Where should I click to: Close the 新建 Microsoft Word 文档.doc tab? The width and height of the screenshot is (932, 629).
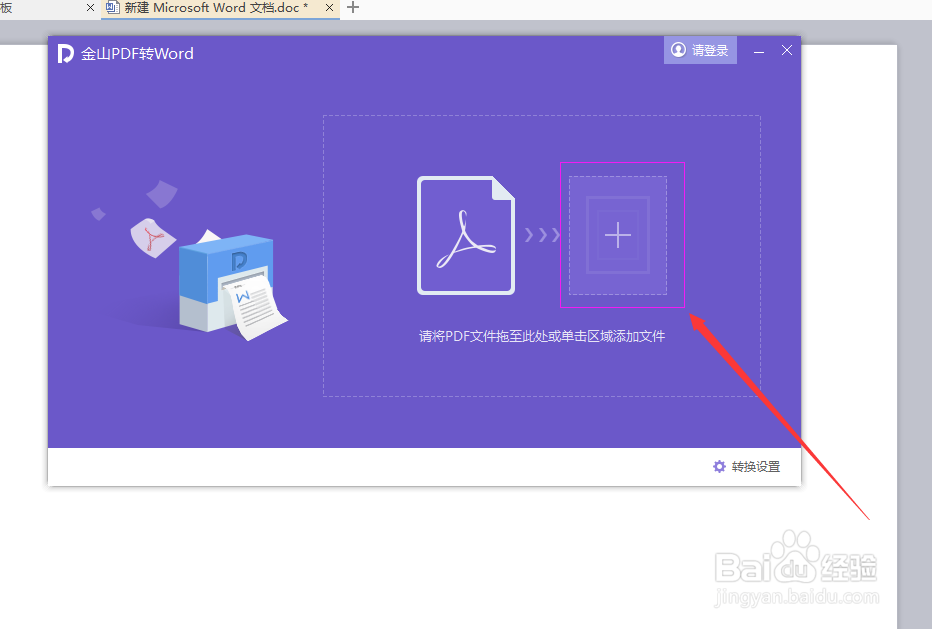329,8
